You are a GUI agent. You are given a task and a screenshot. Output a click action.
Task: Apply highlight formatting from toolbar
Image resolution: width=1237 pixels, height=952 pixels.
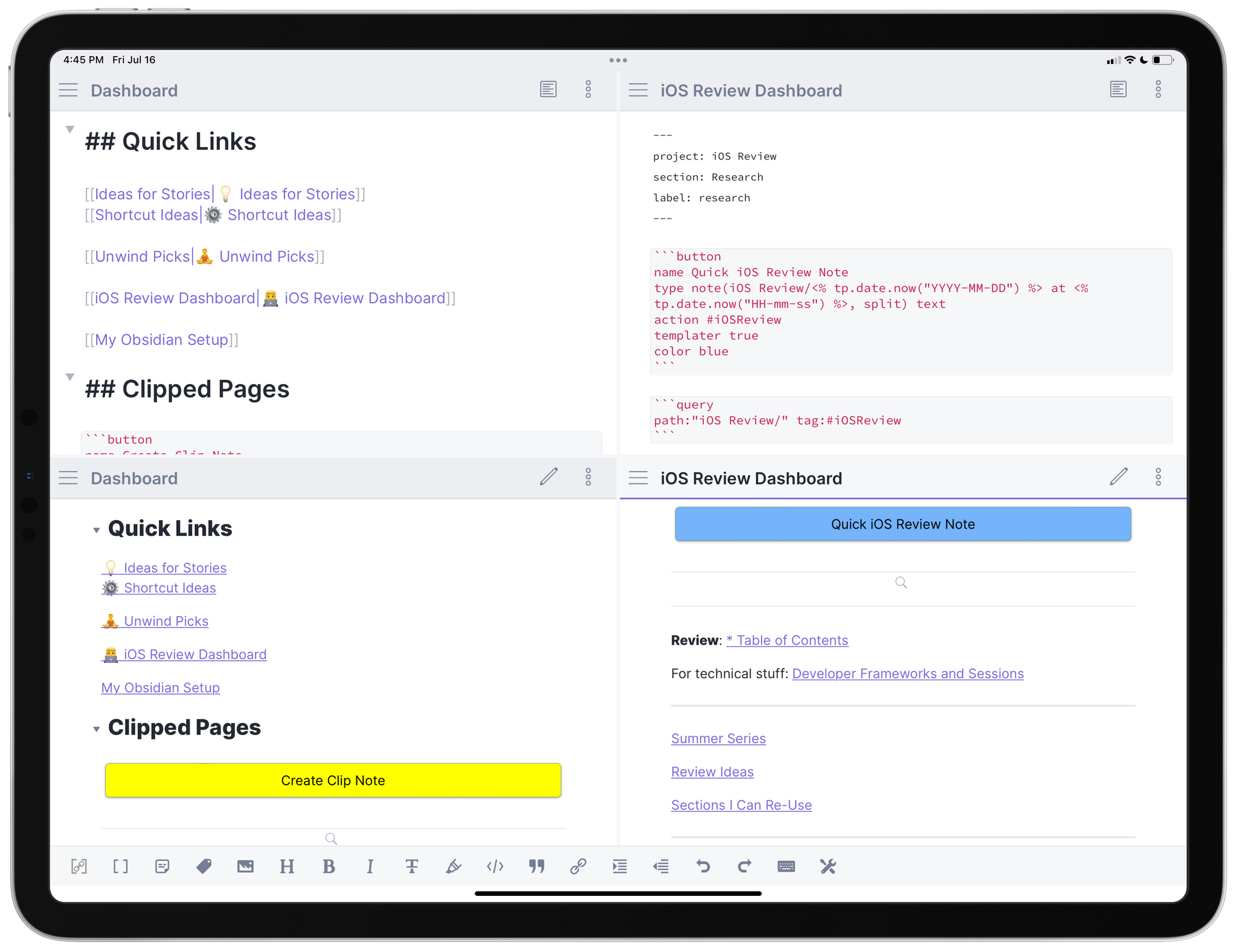pos(454,867)
